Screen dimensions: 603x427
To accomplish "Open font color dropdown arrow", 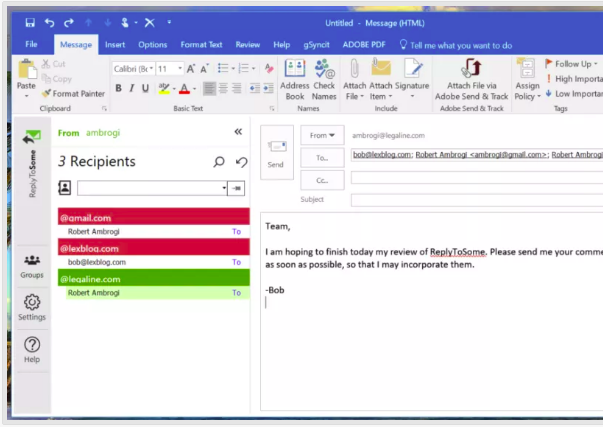I will coord(195,89).
